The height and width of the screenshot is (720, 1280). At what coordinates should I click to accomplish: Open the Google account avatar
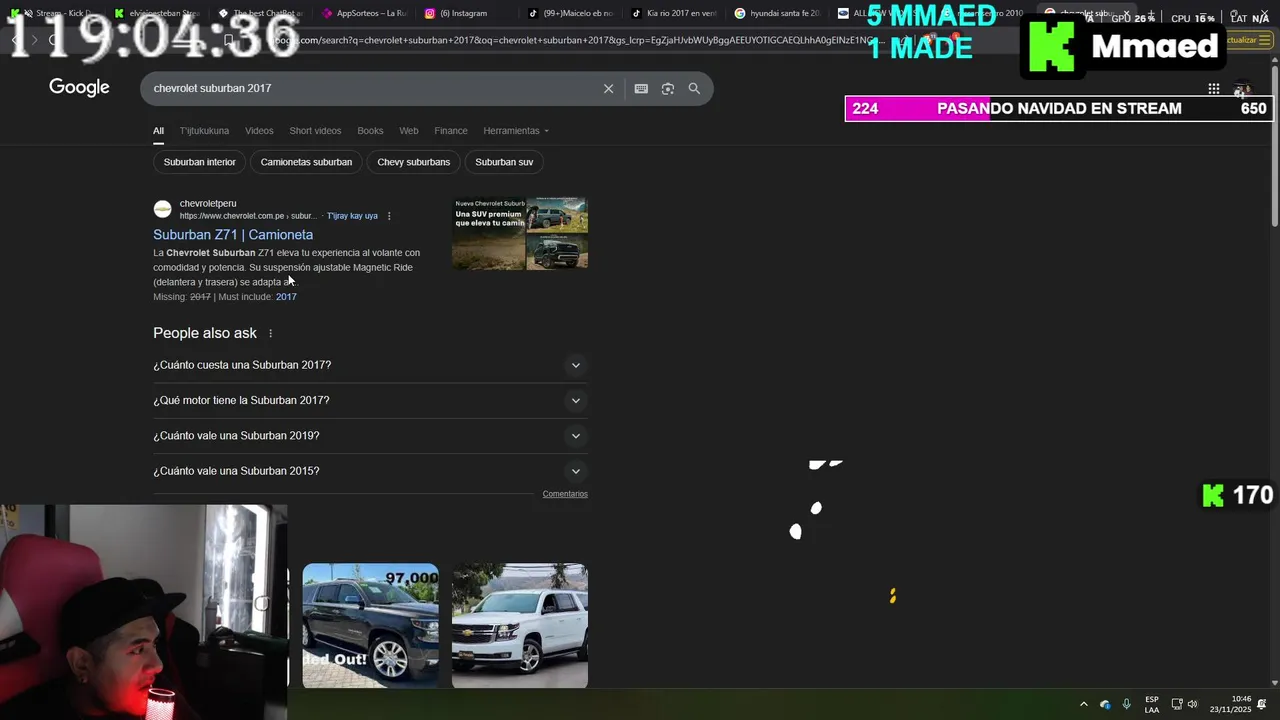1242,89
